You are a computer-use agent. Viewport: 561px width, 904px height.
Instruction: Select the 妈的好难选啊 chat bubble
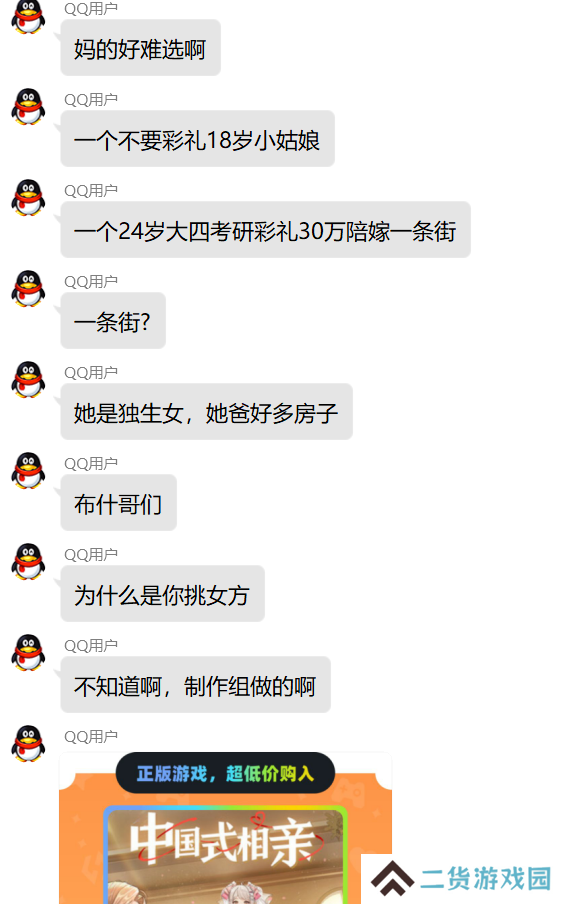141,48
